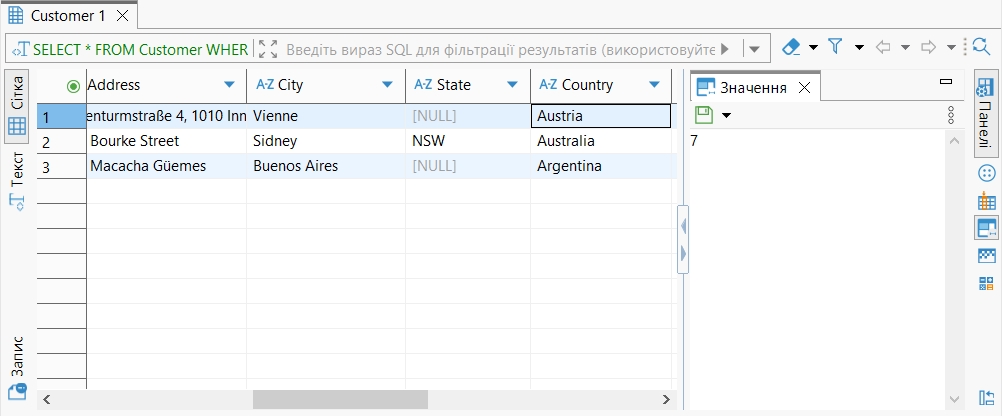The image size is (1002, 416).
Task: Click the refresh search magnifier icon
Action: 981,47
